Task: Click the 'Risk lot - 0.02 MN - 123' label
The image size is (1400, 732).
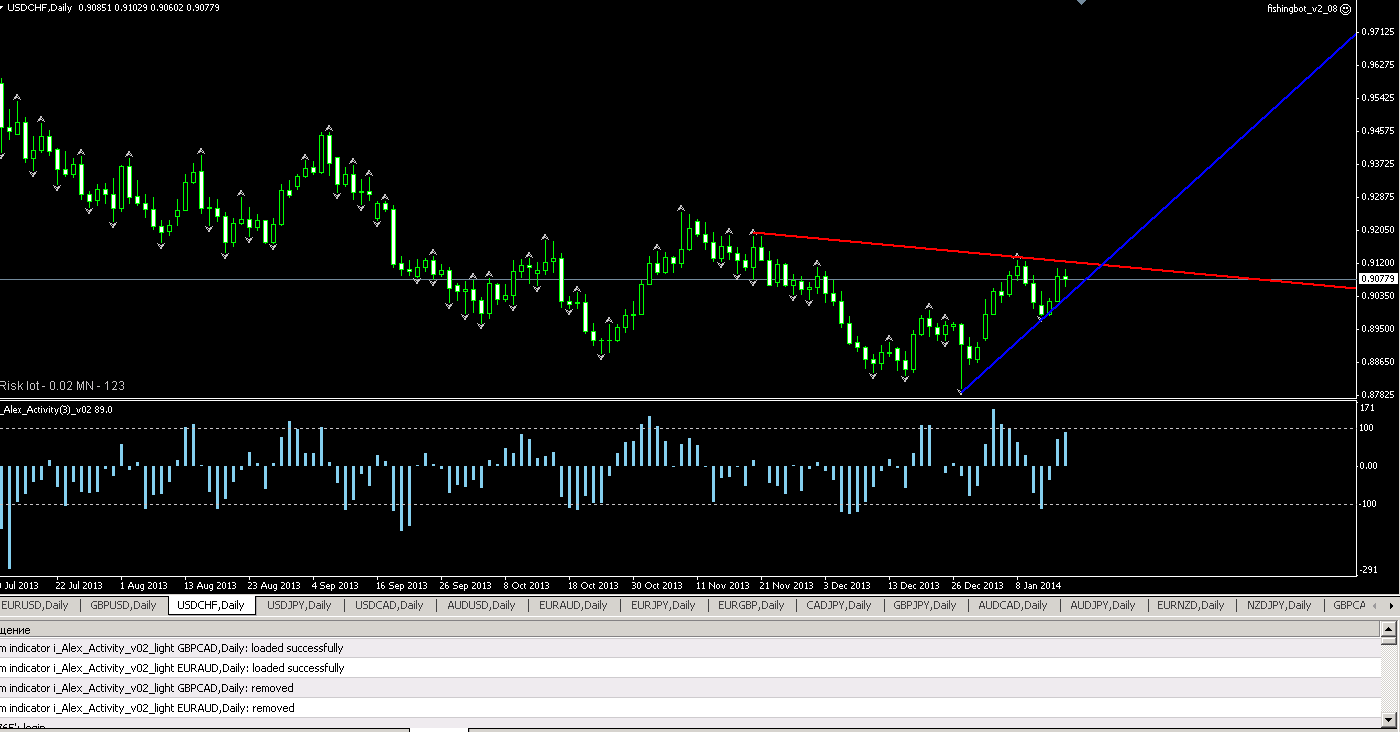Action: 62,385
